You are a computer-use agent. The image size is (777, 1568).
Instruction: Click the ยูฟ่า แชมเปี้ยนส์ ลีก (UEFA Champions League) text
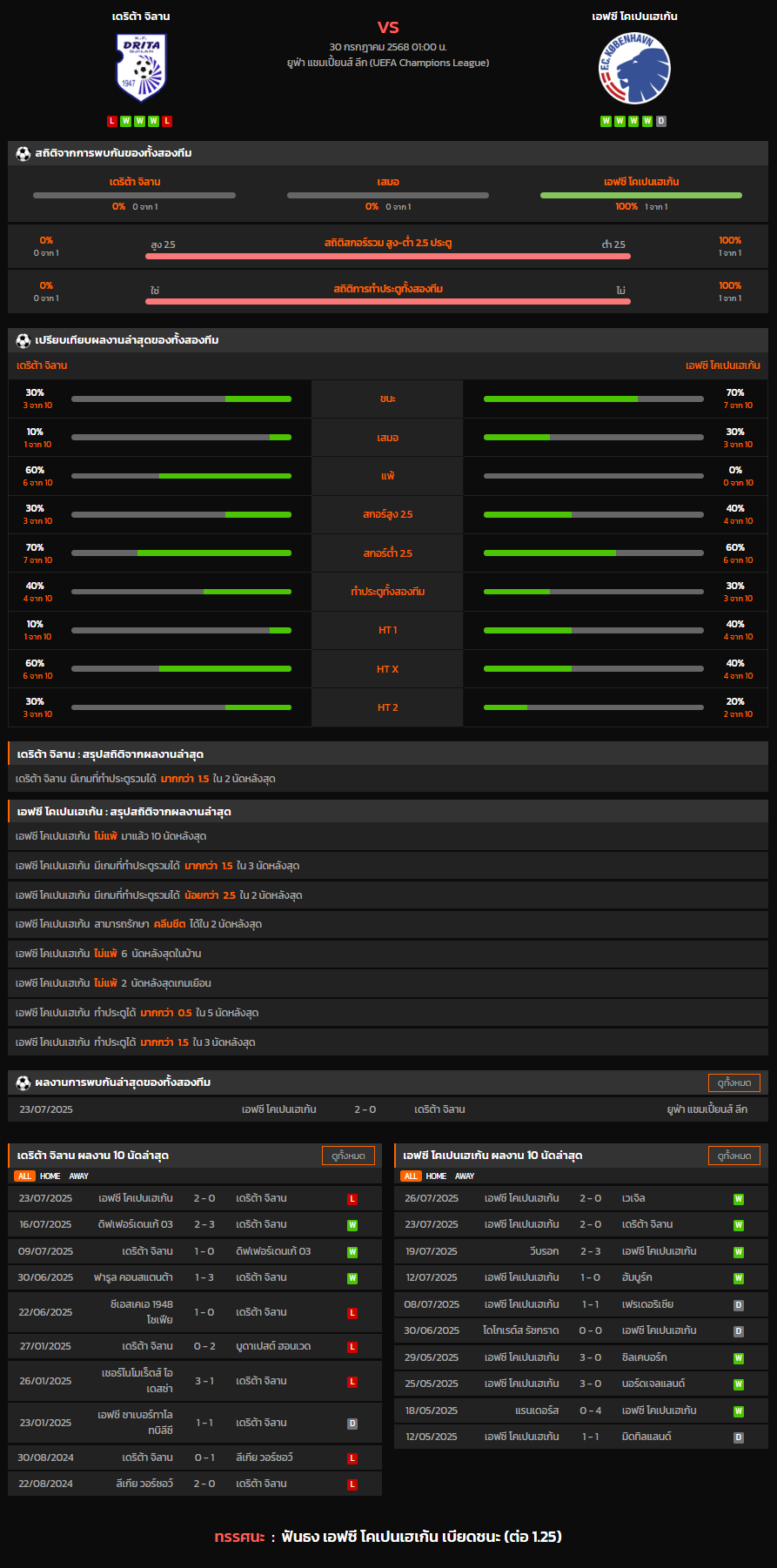pos(388,63)
